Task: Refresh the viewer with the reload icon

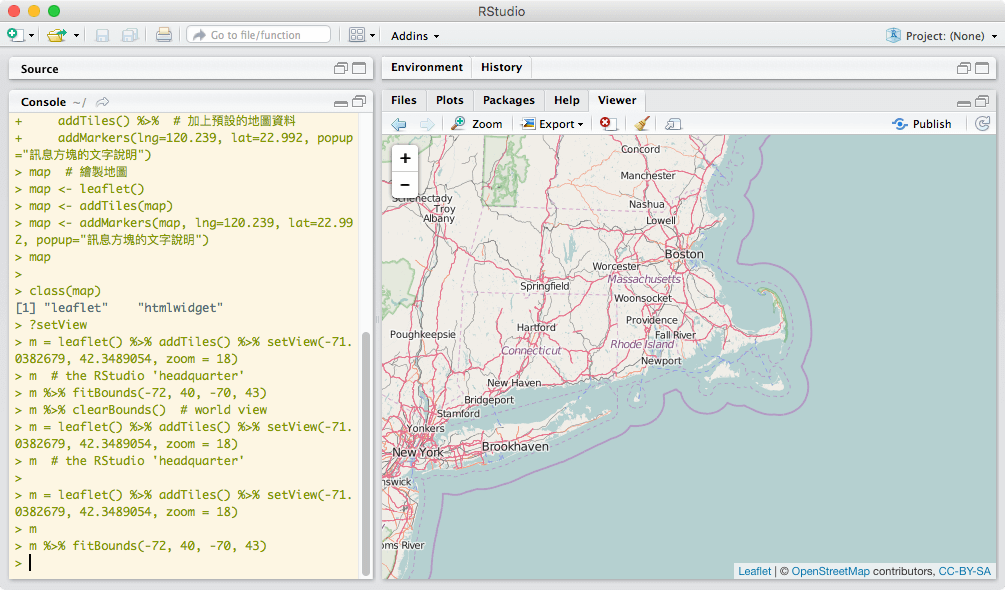Action: pyautogui.click(x=982, y=124)
